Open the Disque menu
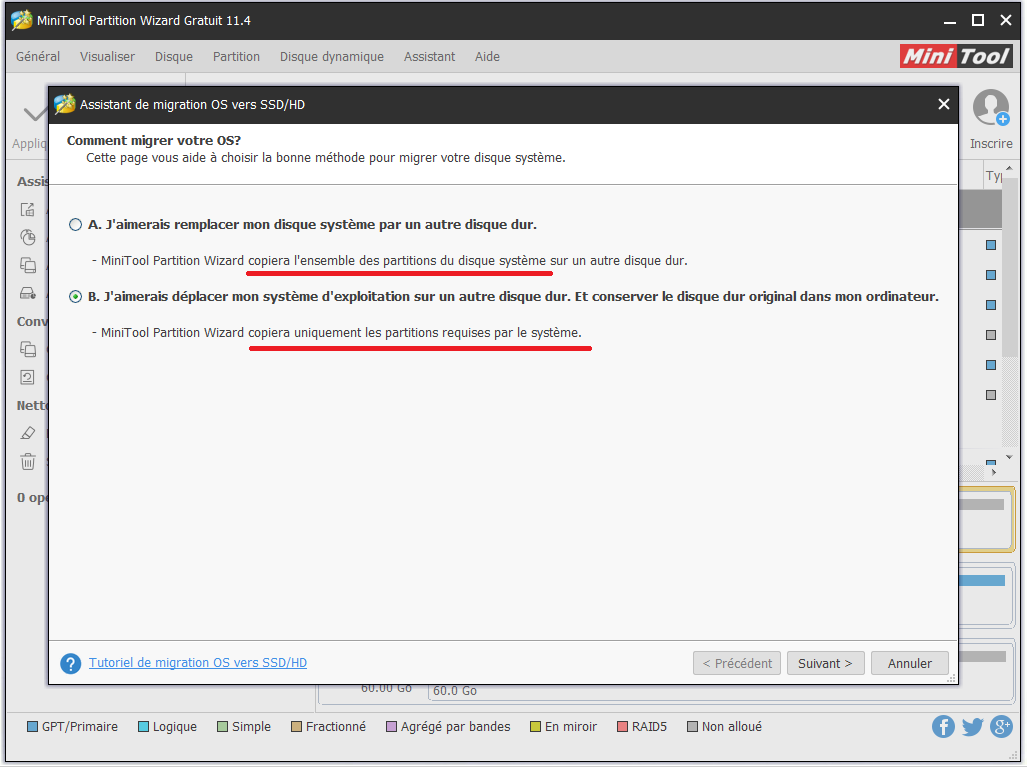Screen dimensions: 1027x767 [x=174, y=57]
